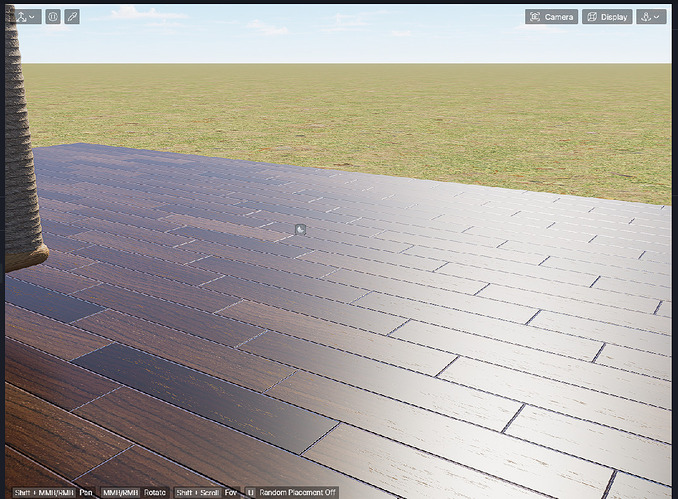678x499 pixels.
Task: Expand the anchor snapping dropdown
Action: coord(651,17)
